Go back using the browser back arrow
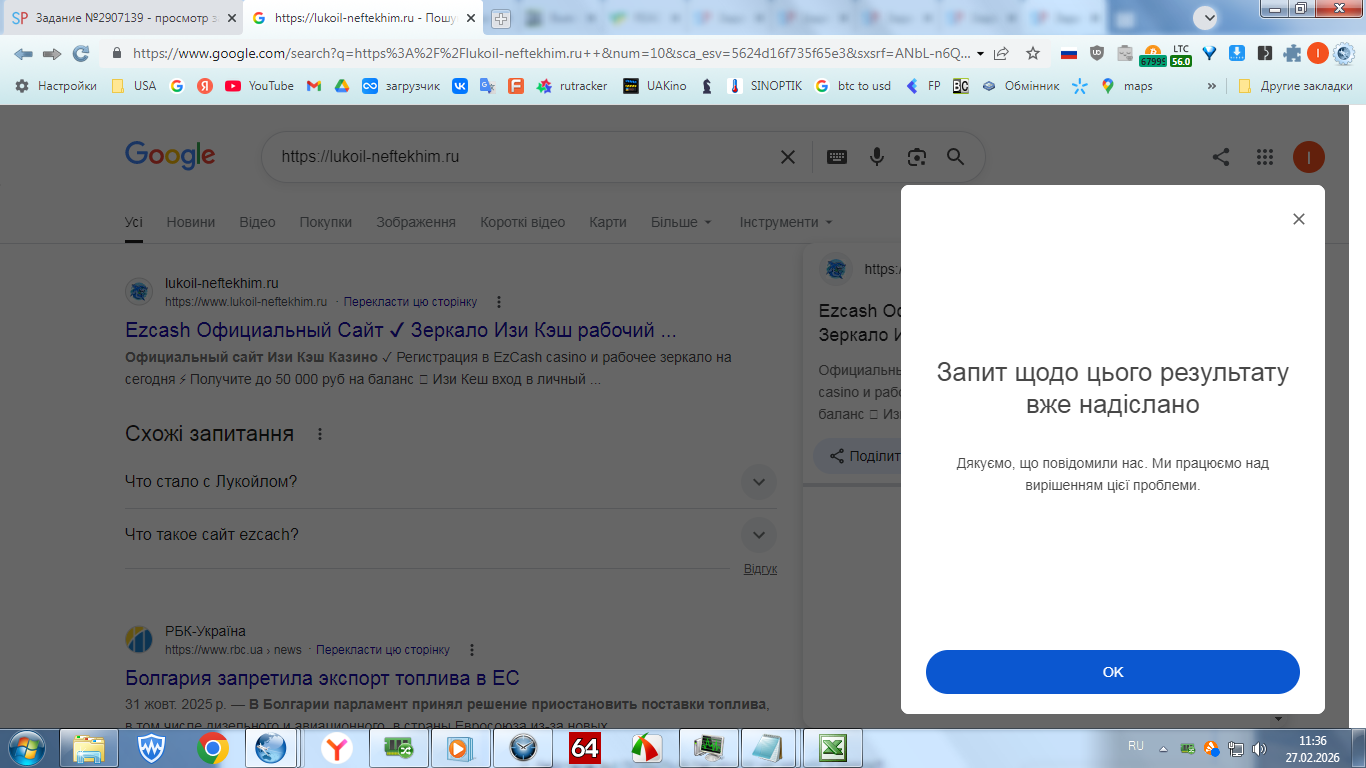The image size is (1366, 768). click(23, 53)
